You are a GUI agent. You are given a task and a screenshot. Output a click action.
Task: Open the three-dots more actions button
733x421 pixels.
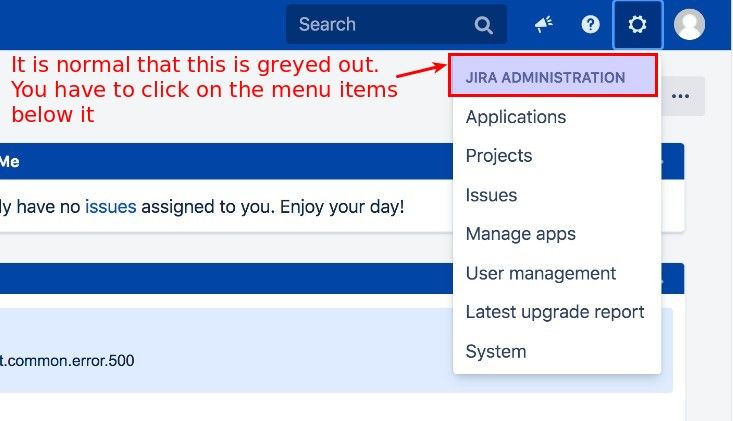click(680, 96)
